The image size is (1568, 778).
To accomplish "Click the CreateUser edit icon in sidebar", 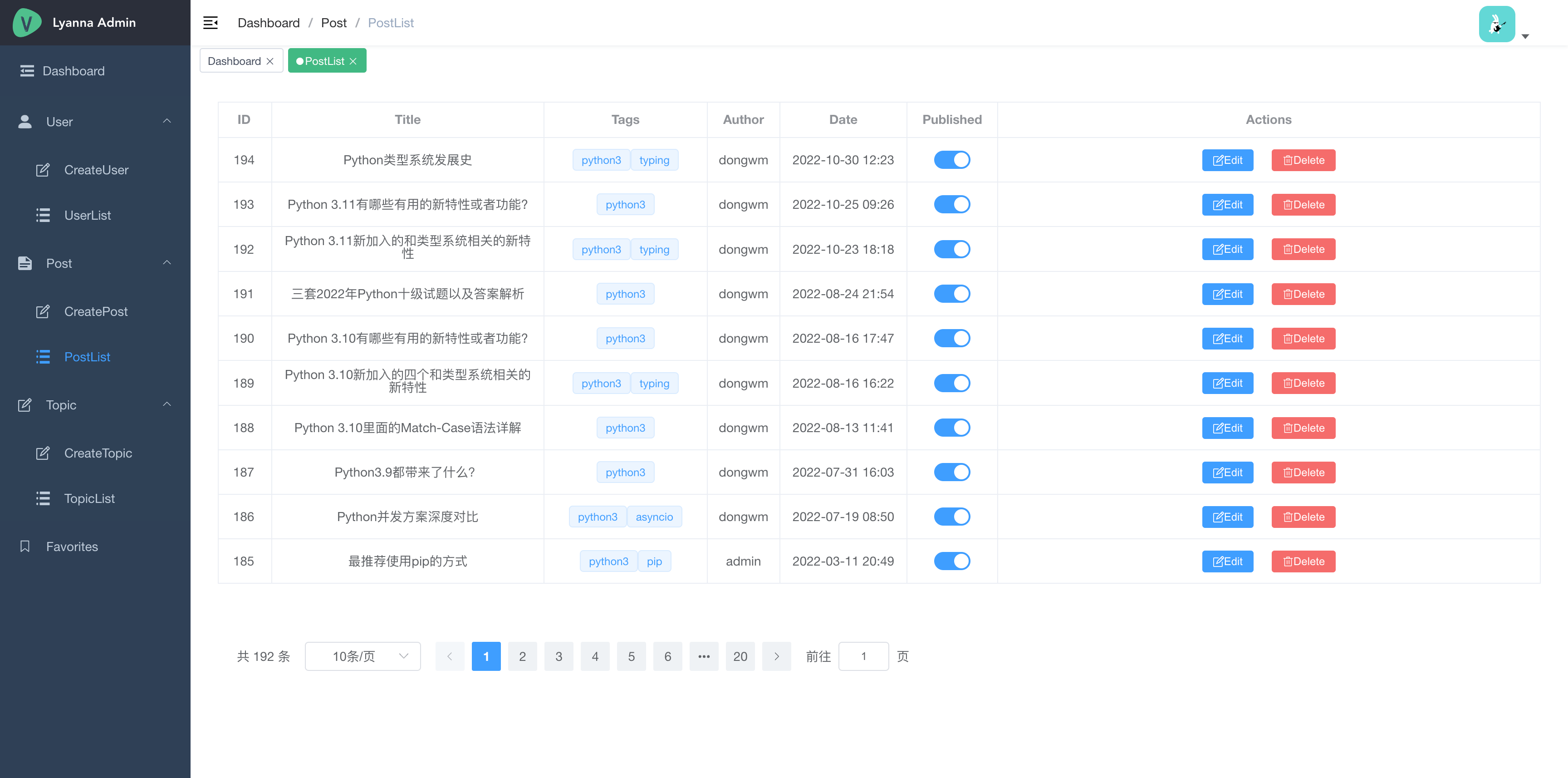I will (43, 170).
